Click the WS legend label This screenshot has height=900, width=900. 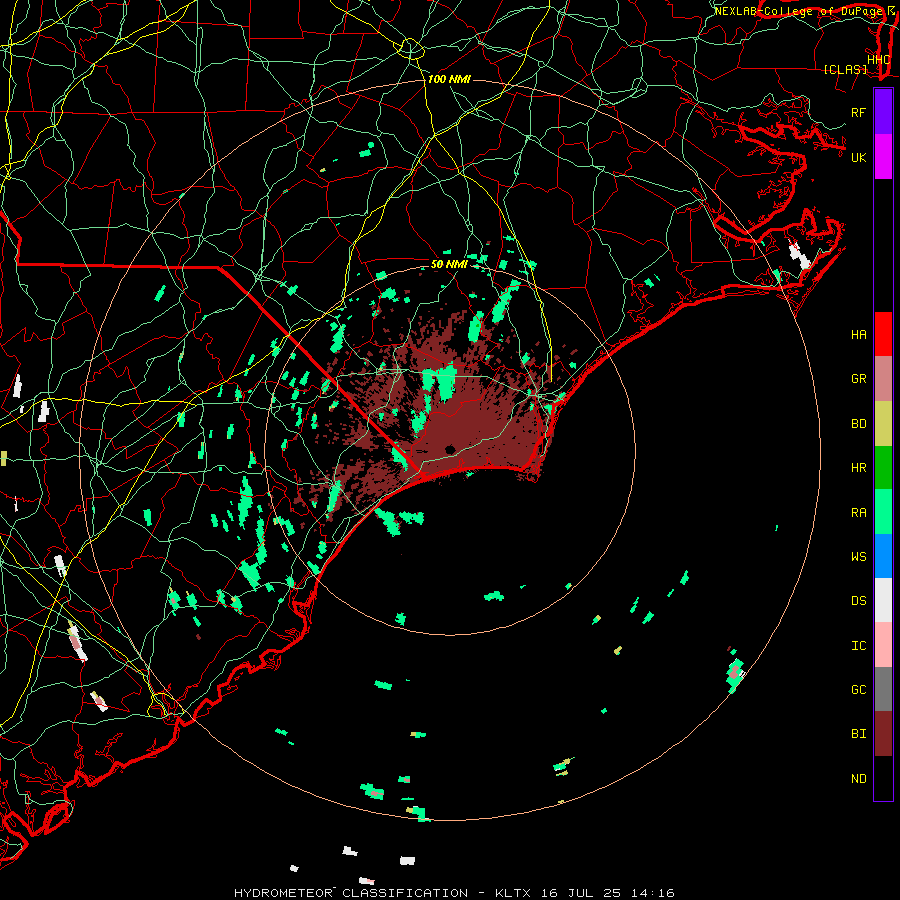point(858,557)
